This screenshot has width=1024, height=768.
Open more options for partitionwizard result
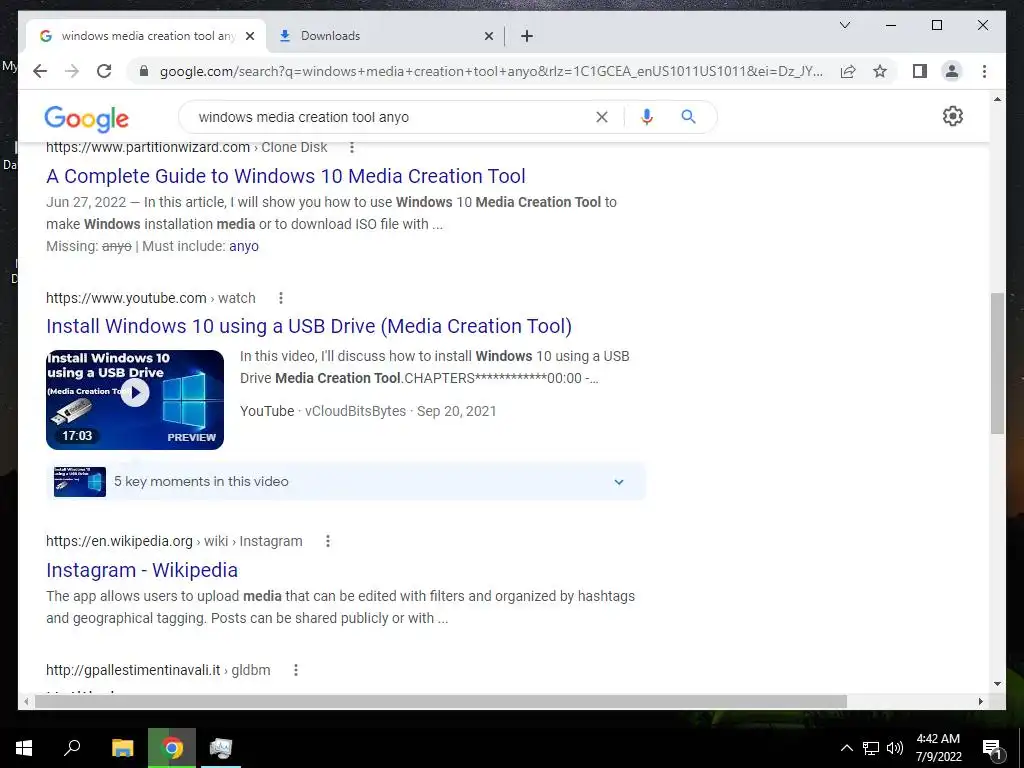tap(352, 147)
